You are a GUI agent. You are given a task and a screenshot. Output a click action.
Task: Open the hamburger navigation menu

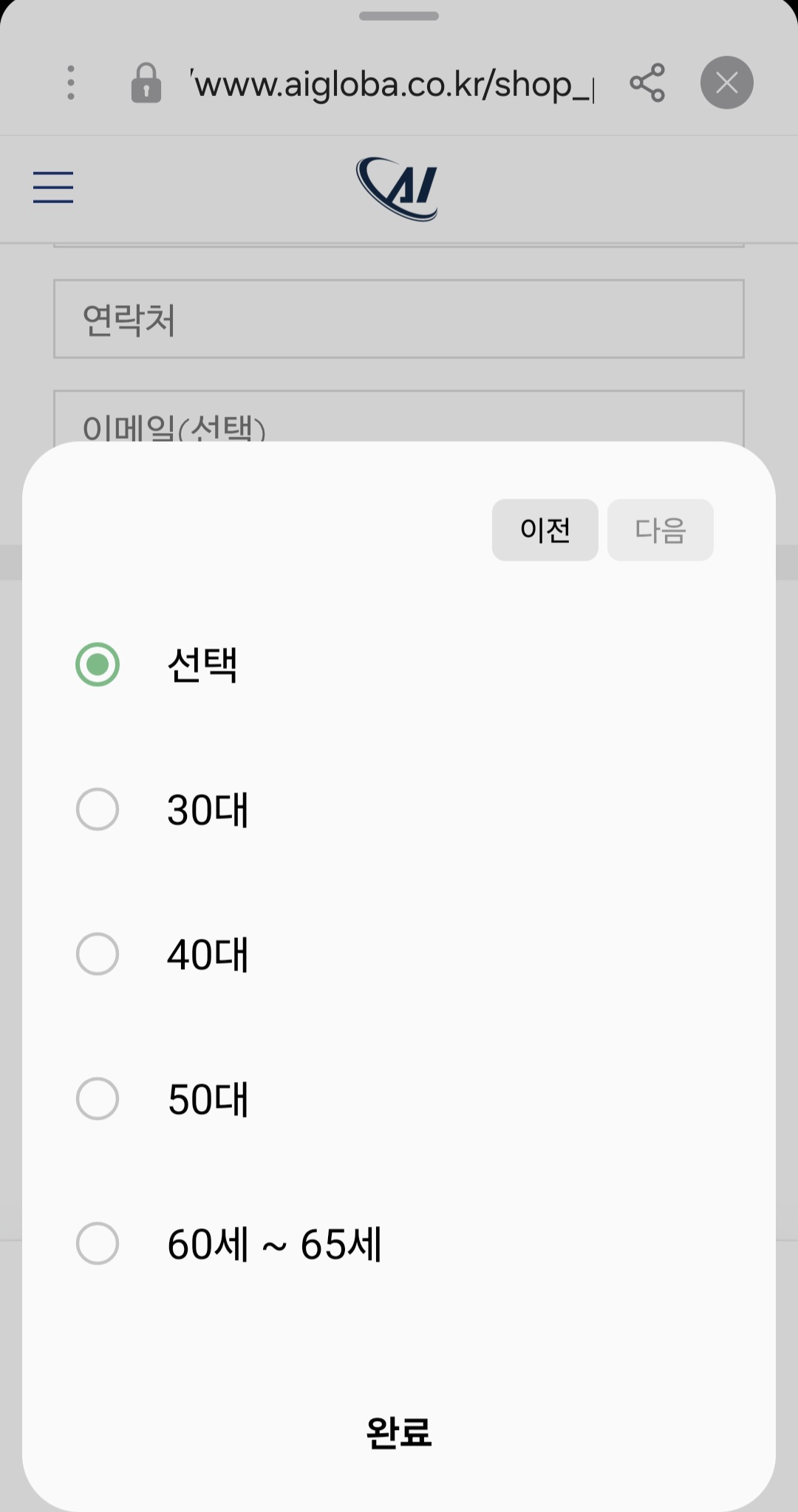[x=53, y=187]
